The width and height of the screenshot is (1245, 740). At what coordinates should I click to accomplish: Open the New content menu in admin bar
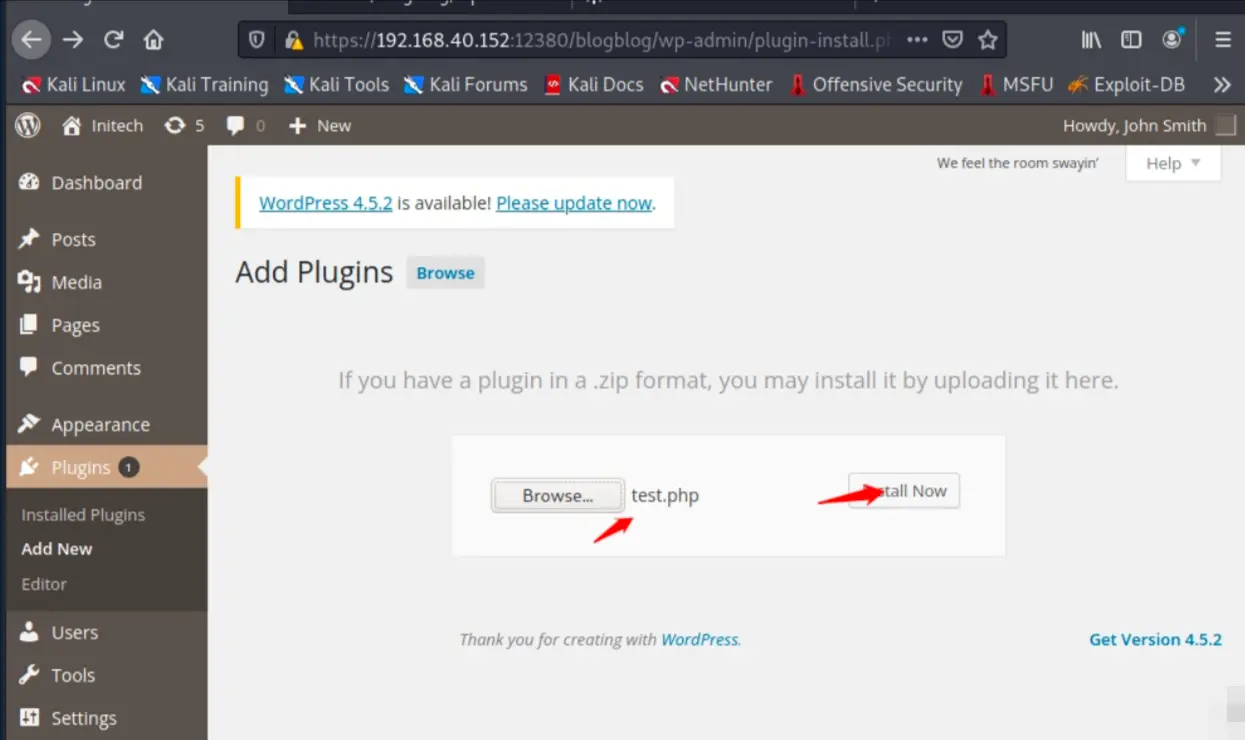click(x=320, y=126)
